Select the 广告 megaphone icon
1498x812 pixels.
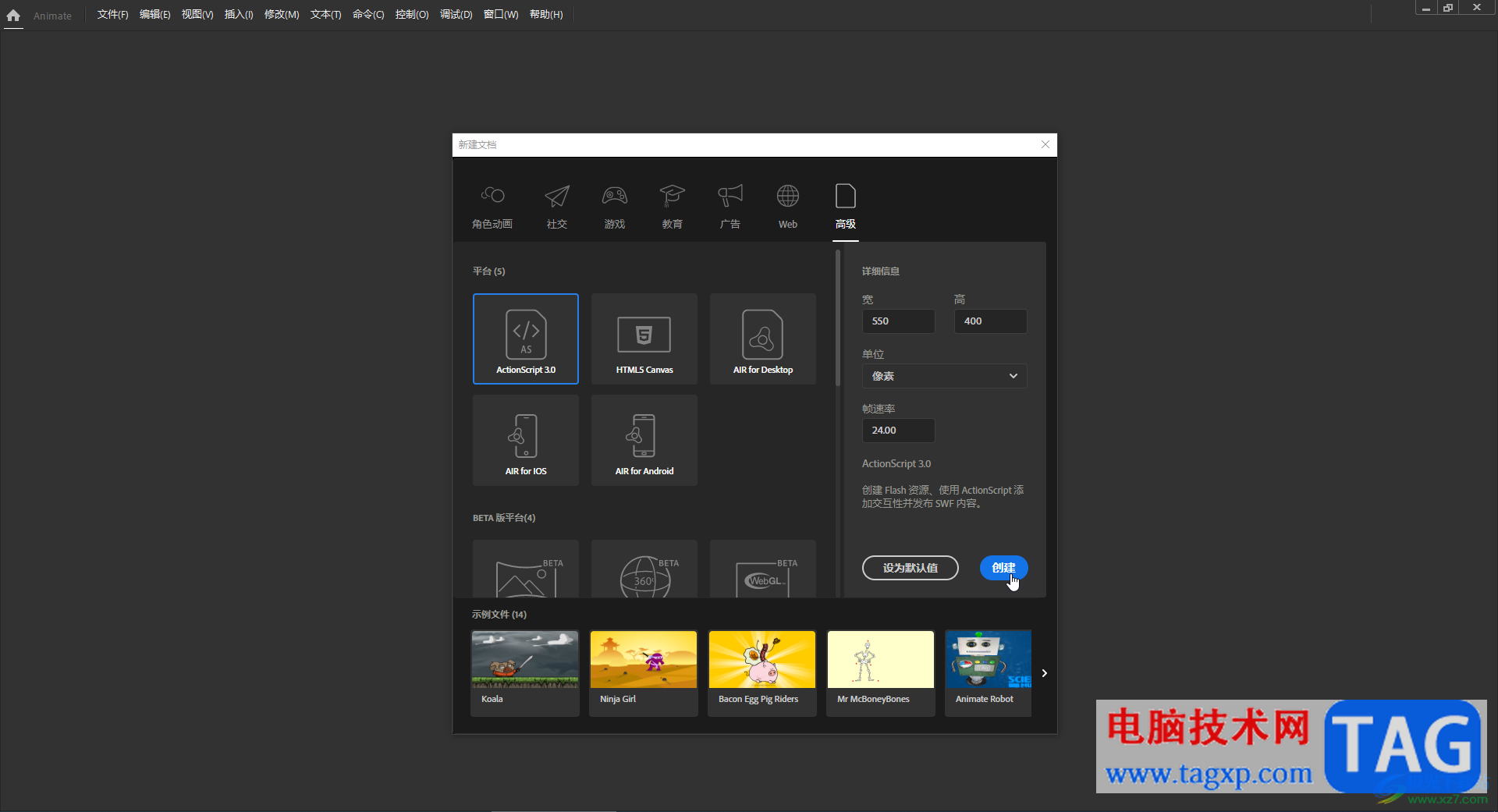point(730,195)
